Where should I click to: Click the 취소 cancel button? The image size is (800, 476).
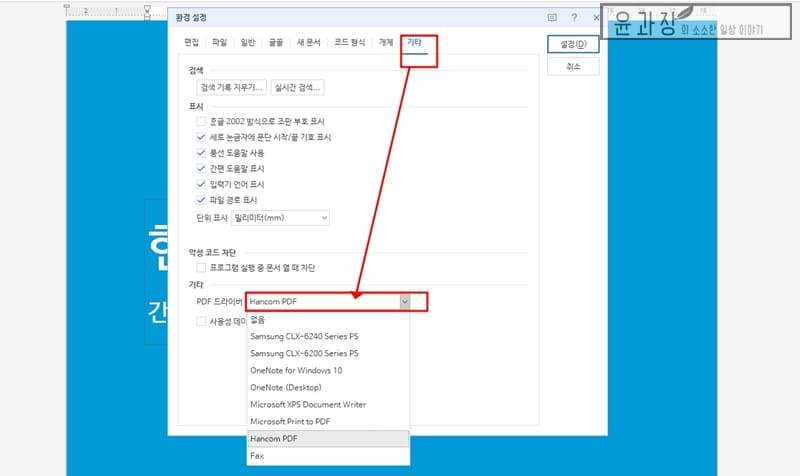573,67
